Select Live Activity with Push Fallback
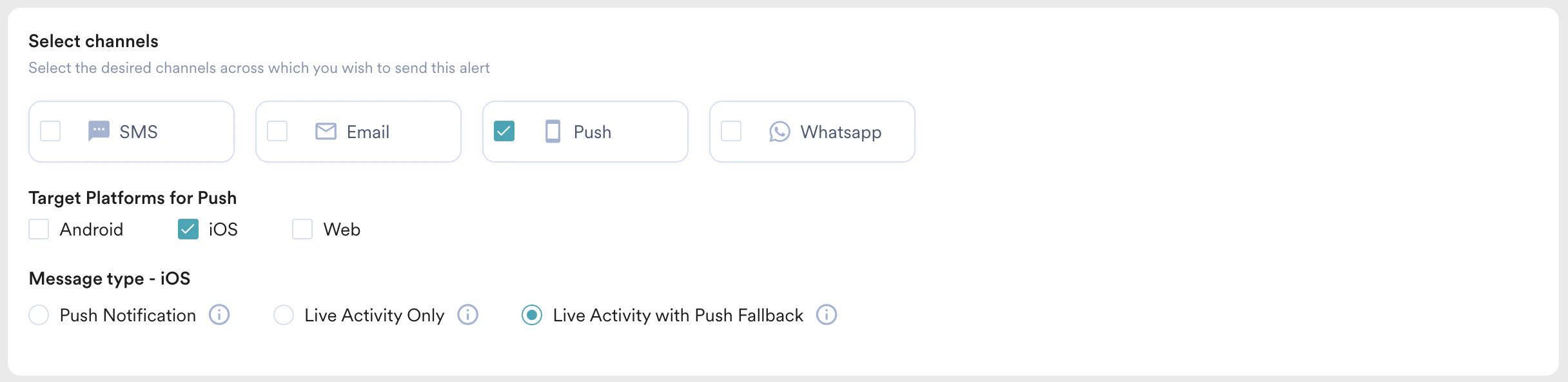 532,315
